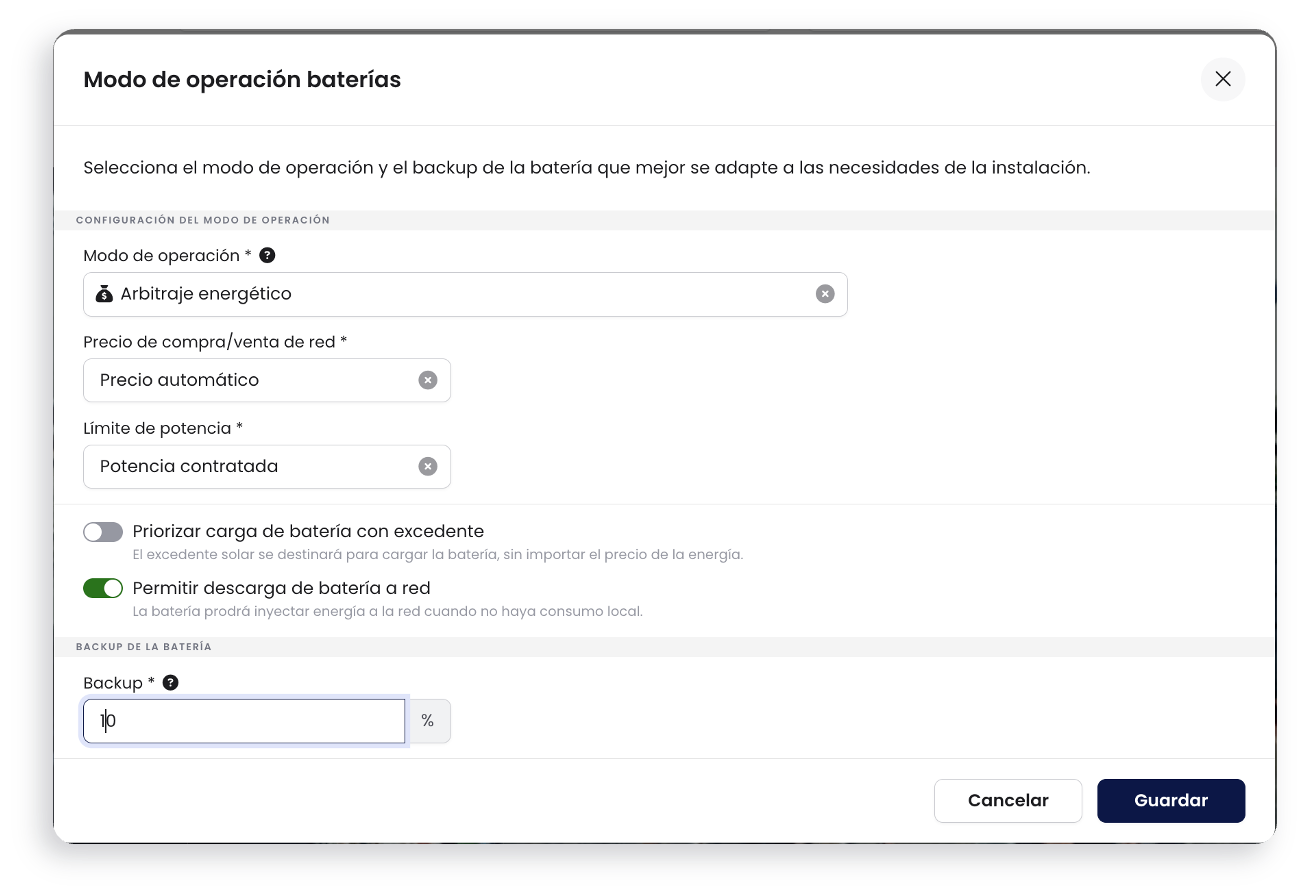
Task: Click the 'La batería prodrá inyectar energía' description
Action: coord(387,611)
